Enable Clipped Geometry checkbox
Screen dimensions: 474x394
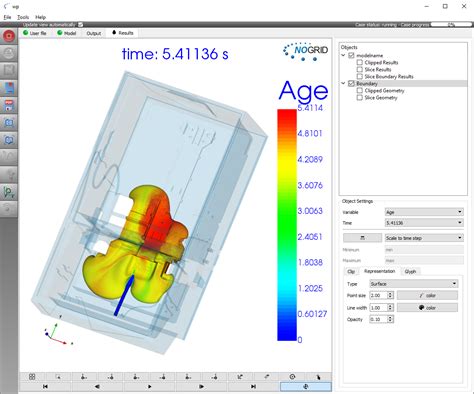coord(359,90)
